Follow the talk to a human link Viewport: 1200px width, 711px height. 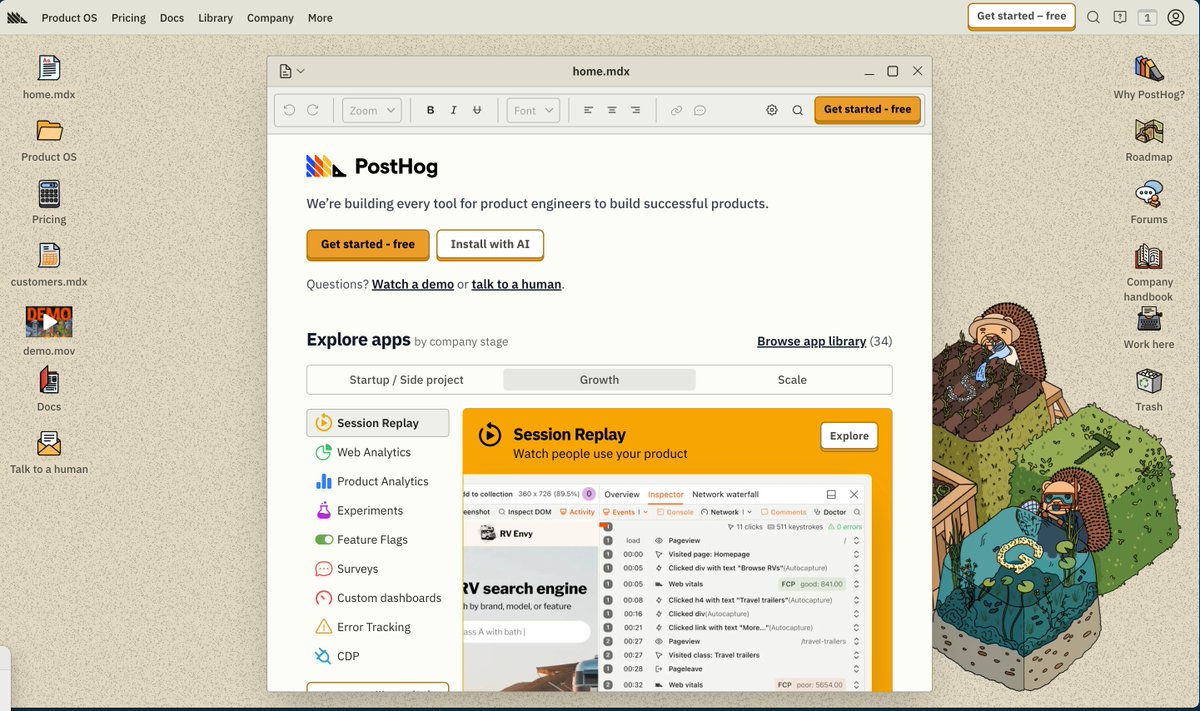516,284
